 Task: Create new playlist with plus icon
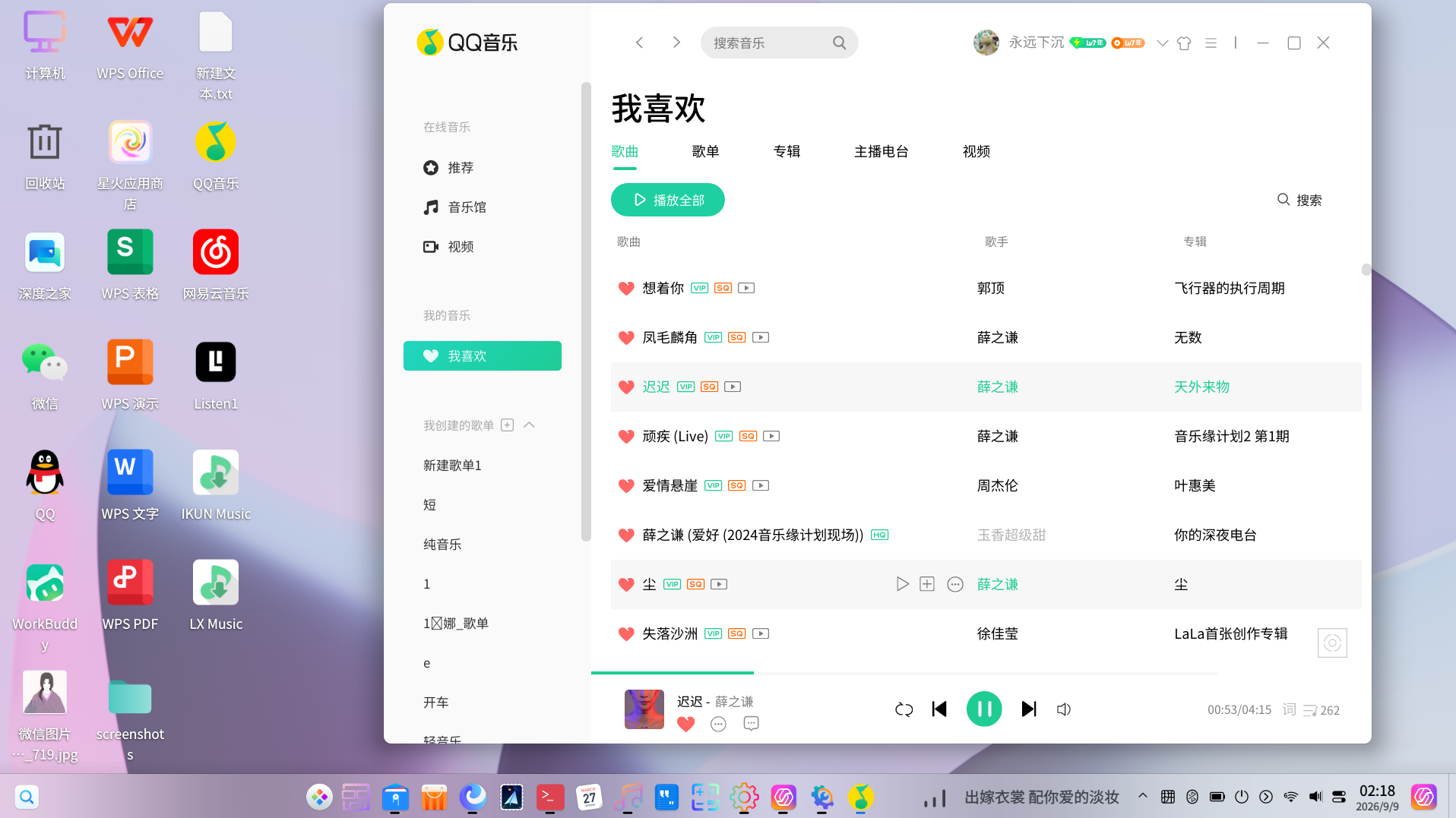tap(508, 425)
